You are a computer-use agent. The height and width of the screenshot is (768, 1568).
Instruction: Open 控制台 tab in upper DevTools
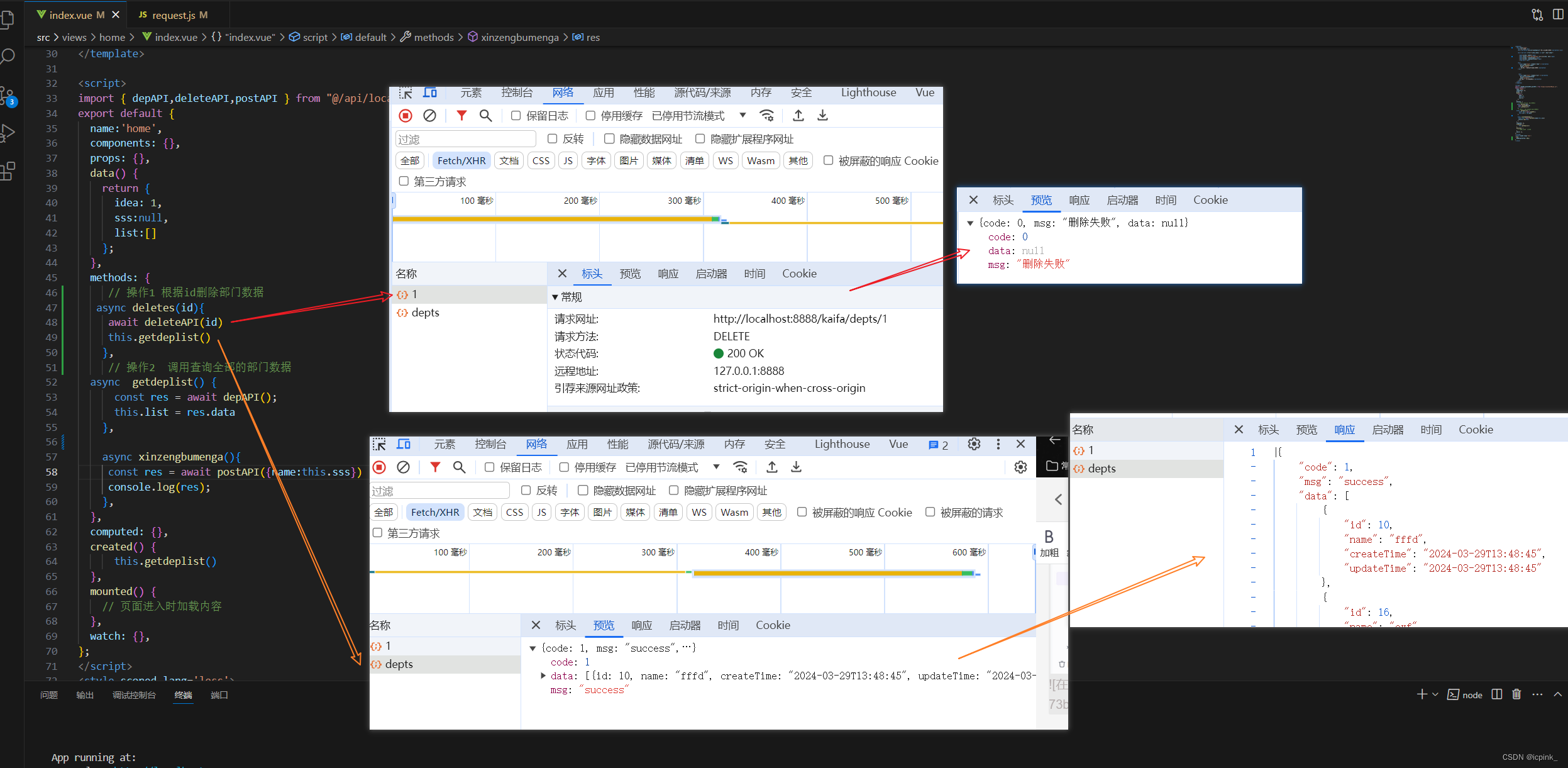click(x=517, y=93)
